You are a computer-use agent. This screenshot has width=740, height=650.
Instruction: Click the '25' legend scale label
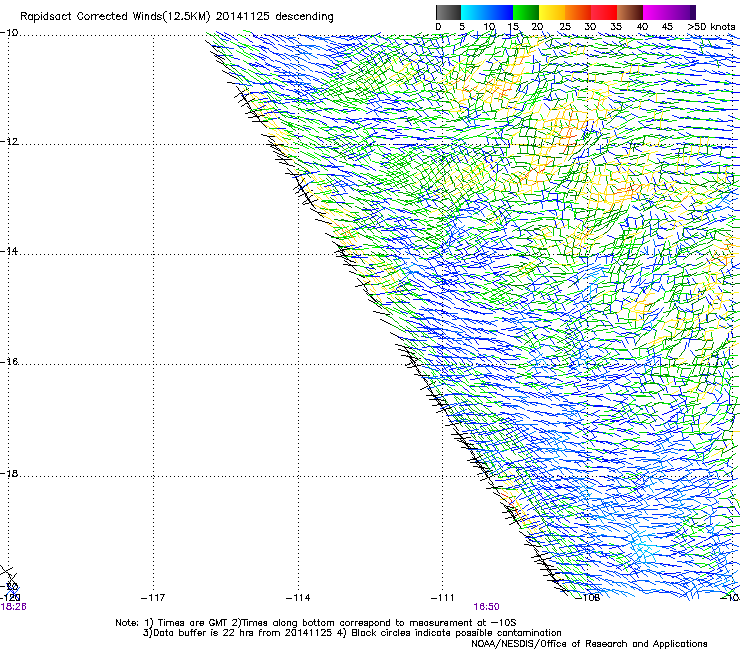564,27
